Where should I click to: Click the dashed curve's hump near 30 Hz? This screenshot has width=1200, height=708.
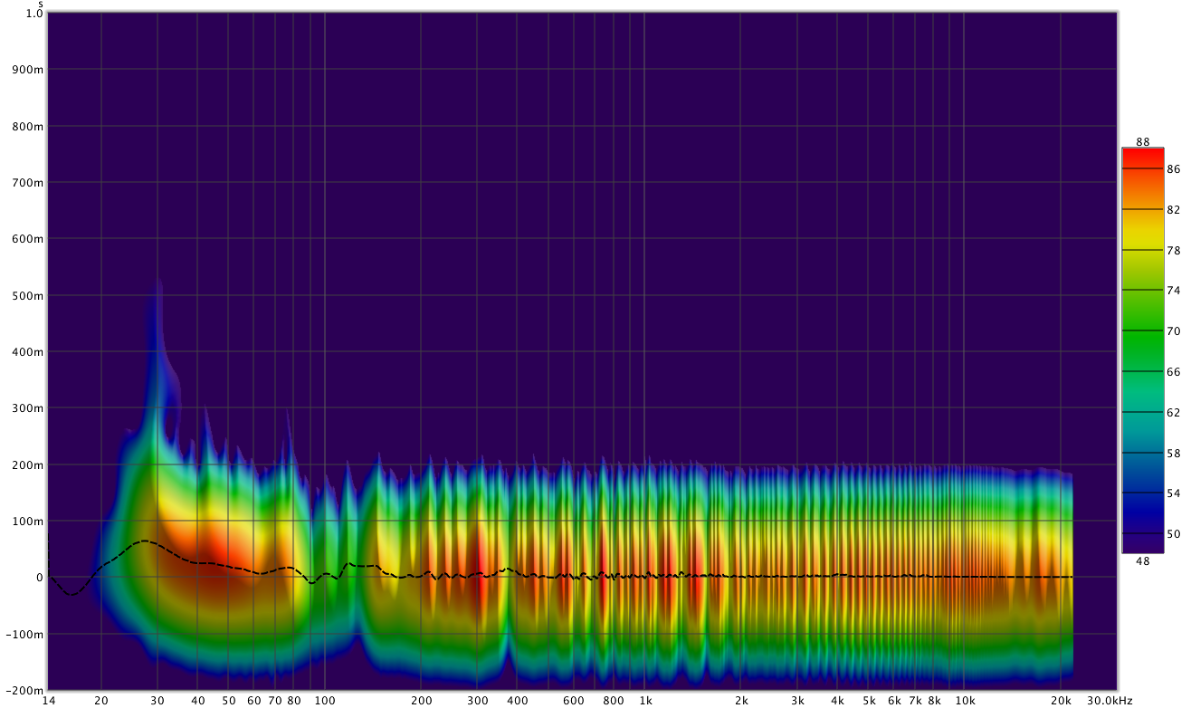coord(145,541)
